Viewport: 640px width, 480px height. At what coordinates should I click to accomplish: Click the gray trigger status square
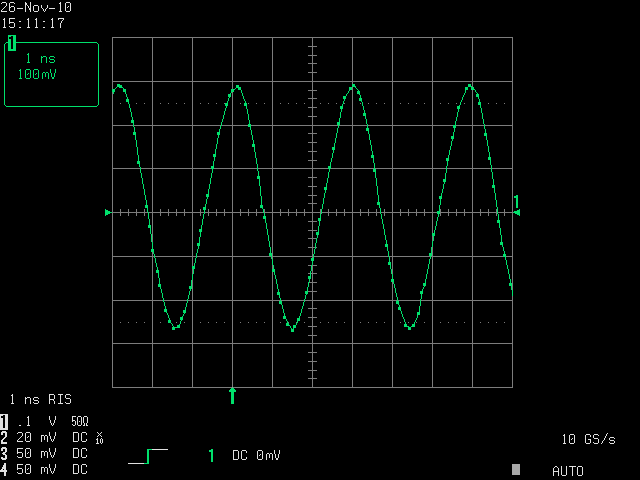516,469
